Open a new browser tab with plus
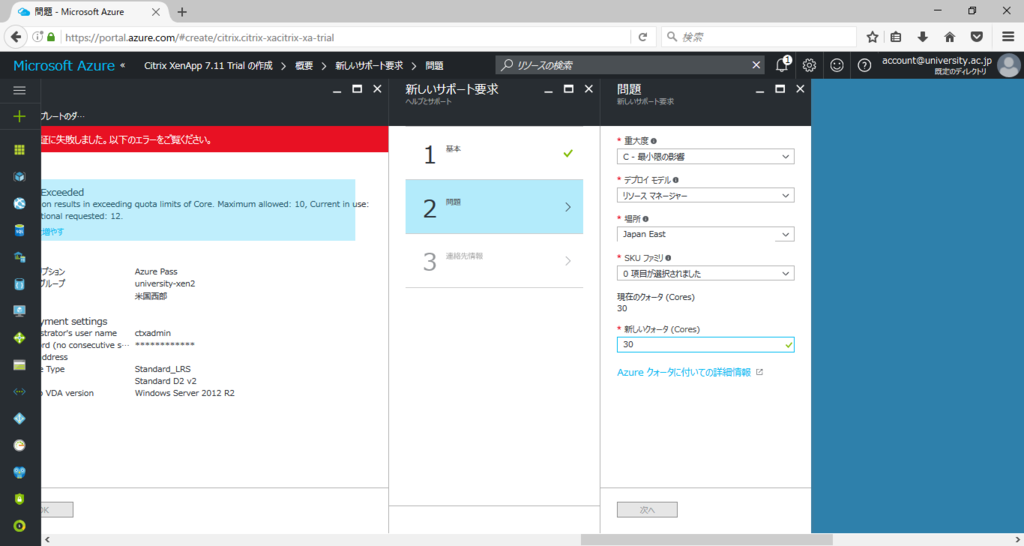Screen dimensions: 1024x546 pyautogui.click(x=182, y=12)
